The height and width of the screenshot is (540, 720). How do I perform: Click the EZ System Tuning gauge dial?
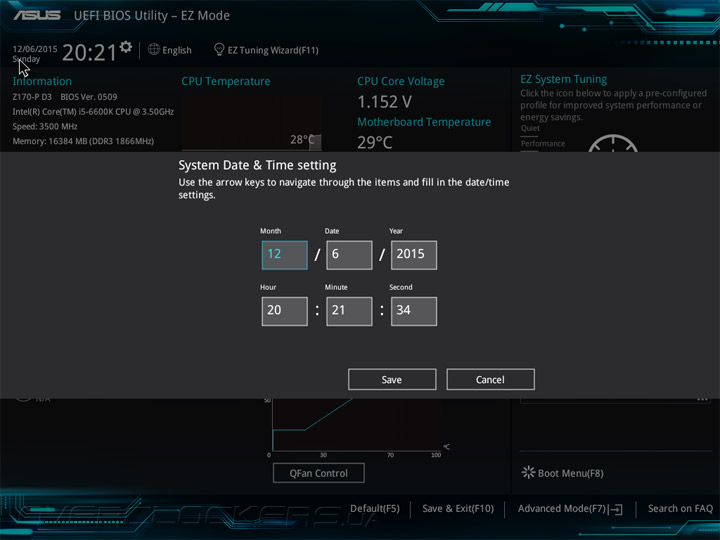point(613,143)
